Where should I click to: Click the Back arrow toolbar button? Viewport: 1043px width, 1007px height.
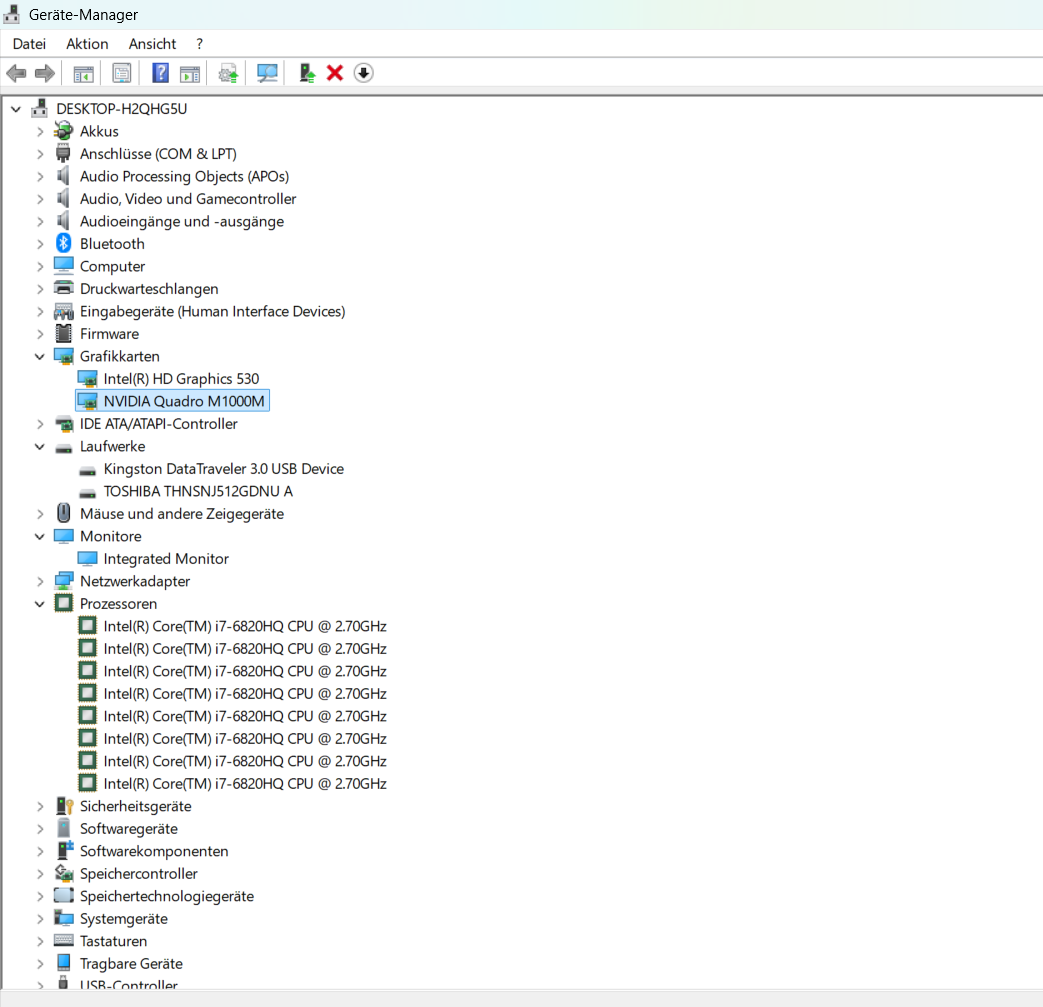click(x=16, y=73)
